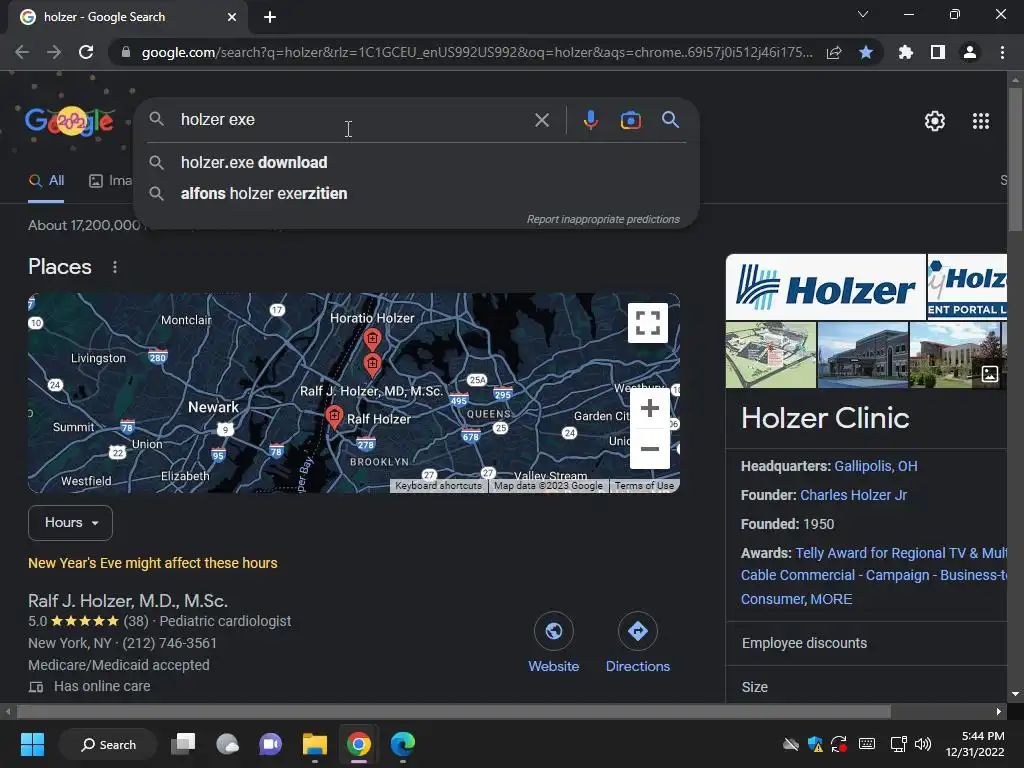Select the holzer Google Search tab
This screenshot has height=768, width=1024.
tap(127, 17)
